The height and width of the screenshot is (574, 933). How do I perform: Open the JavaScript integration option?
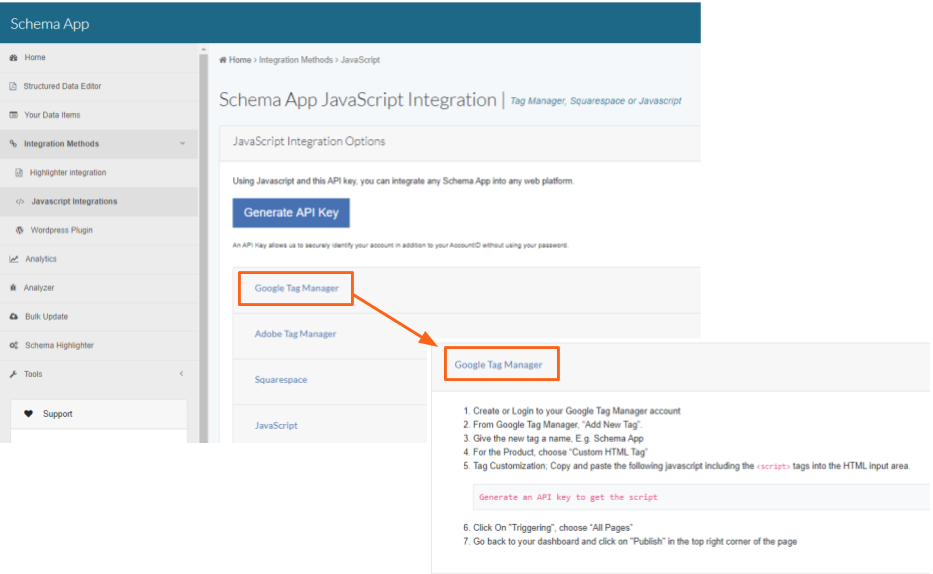(276, 425)
